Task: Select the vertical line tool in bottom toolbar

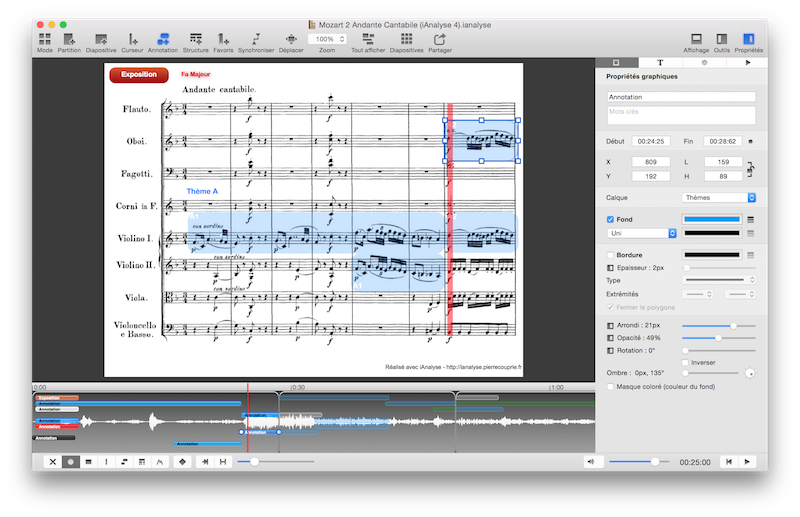Action: pos(106,462)
